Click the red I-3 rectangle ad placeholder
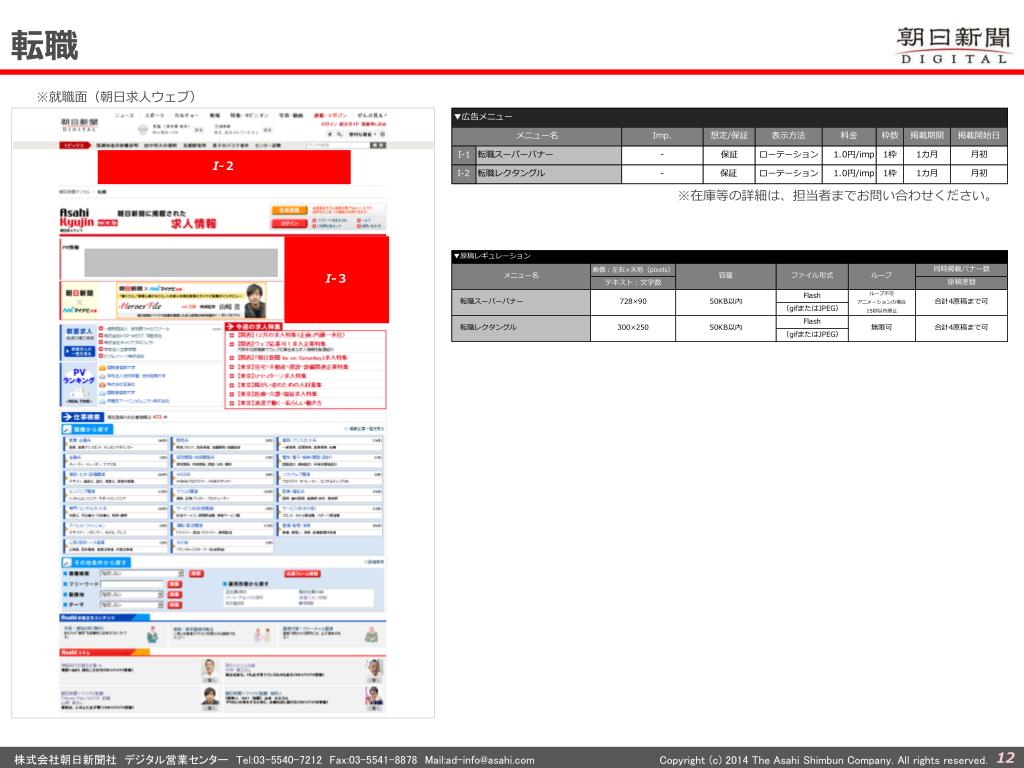The width and height of the screenshot is (1024, 768). point(336,279)
